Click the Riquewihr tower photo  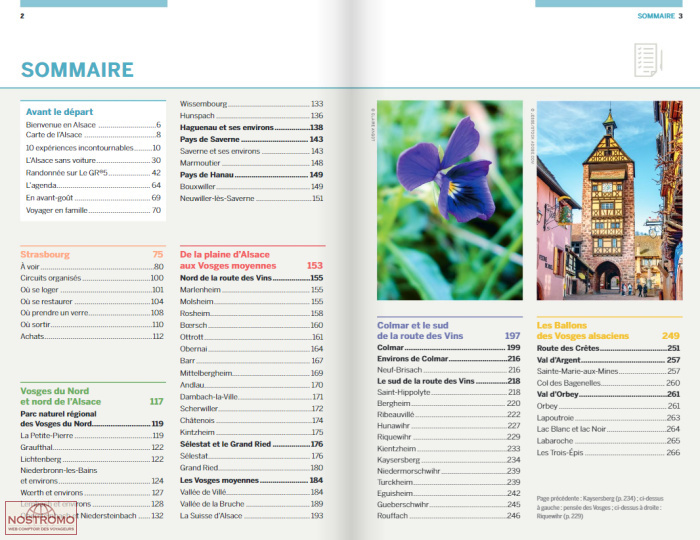[609, 200]
